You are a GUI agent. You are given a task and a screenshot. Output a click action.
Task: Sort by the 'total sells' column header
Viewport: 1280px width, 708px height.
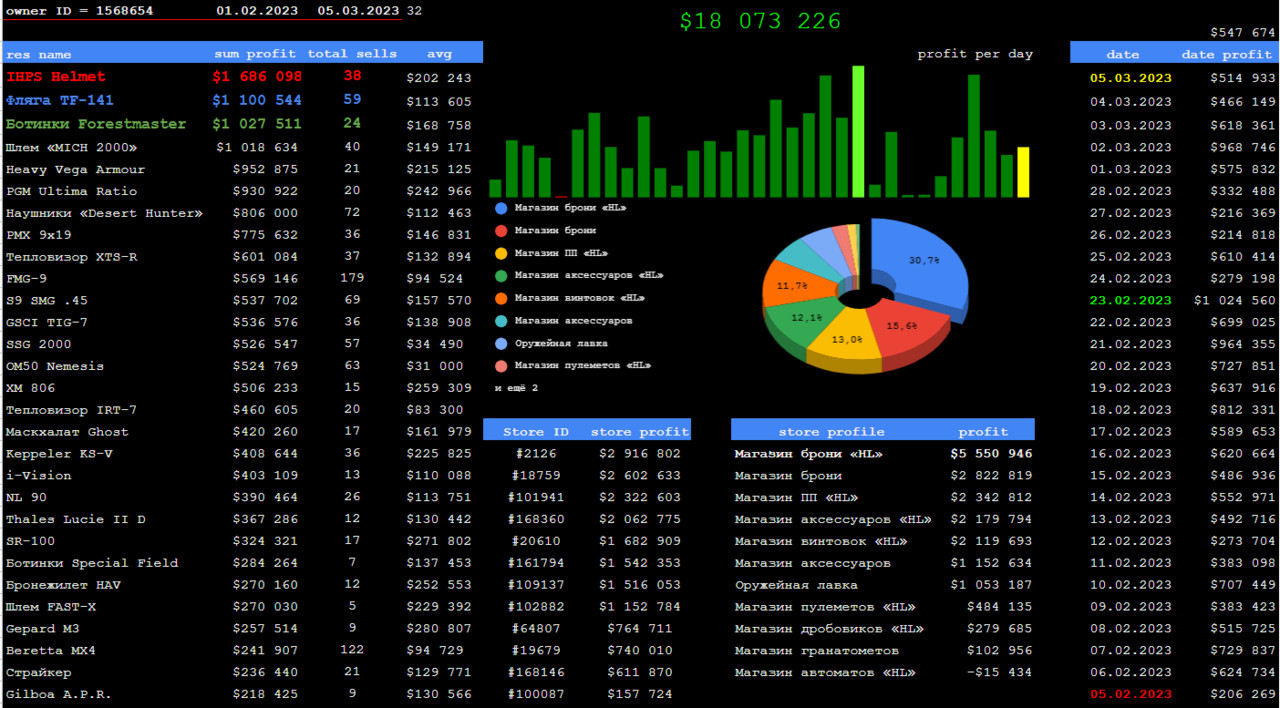[x=352, y=54]
